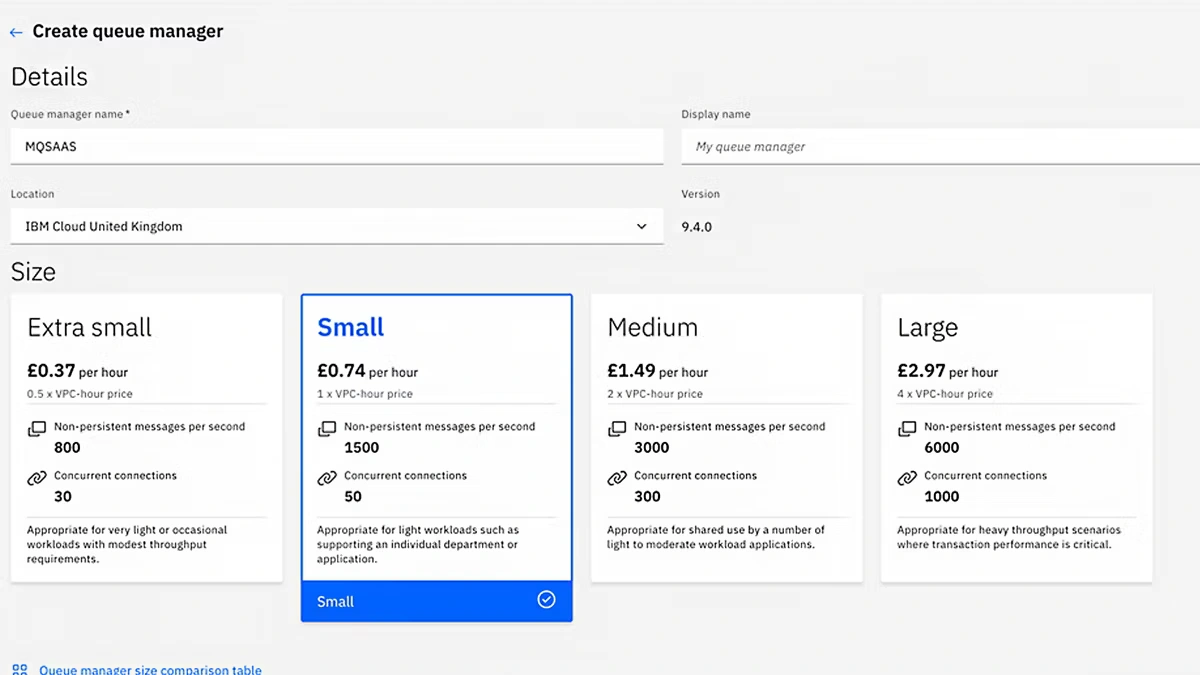The height and width of the screenshot is (675, 1200).
Task: Click the connections link icon in Large card
Action: (x=907, y=479)
